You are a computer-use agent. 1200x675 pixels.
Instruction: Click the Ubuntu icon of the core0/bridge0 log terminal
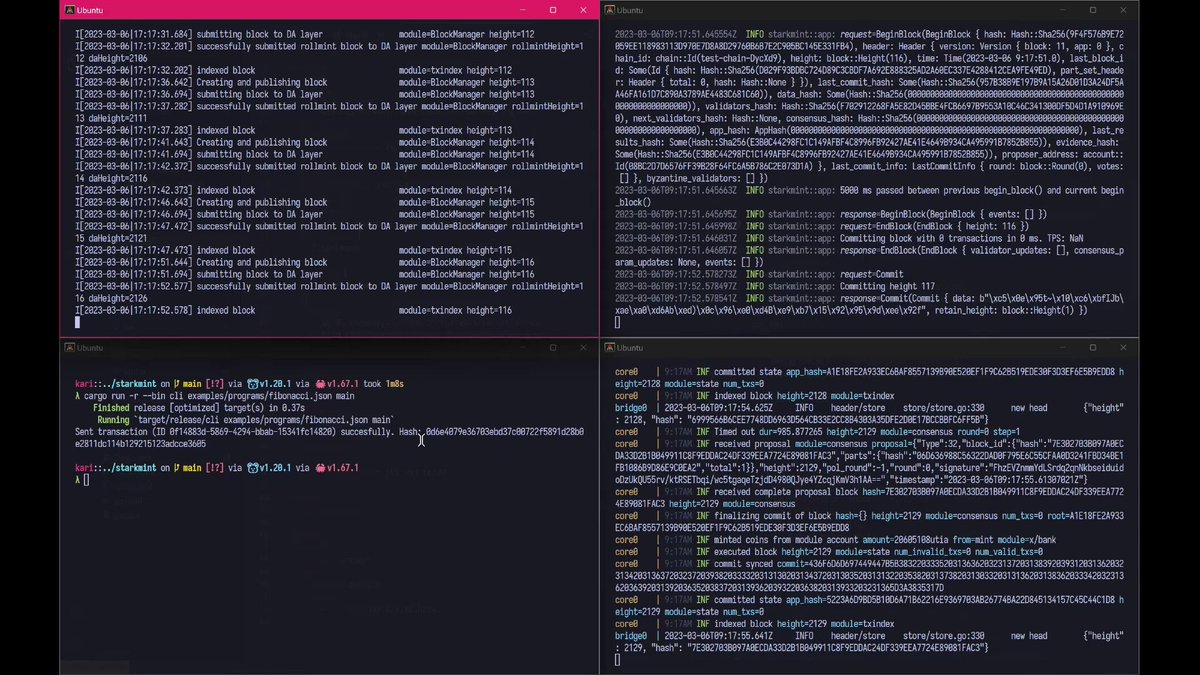(608, 347)
